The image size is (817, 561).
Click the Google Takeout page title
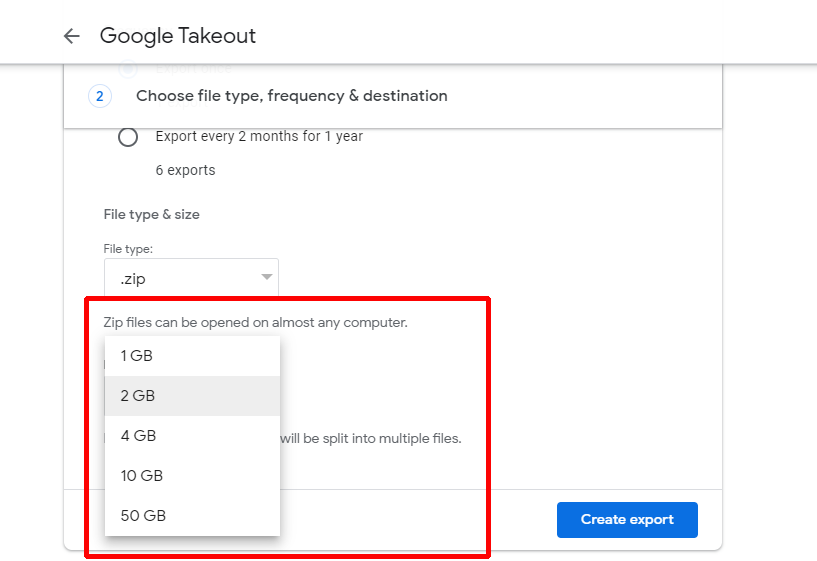point(178,36)
